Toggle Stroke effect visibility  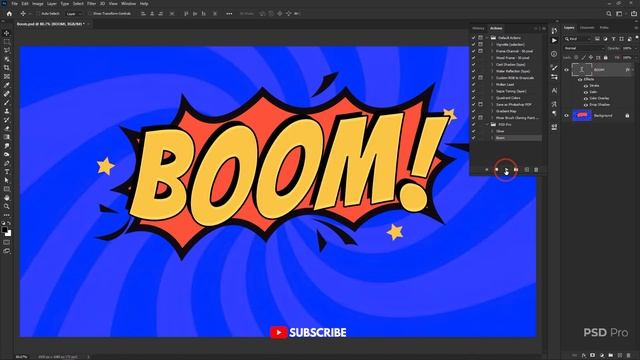point(586,86)
